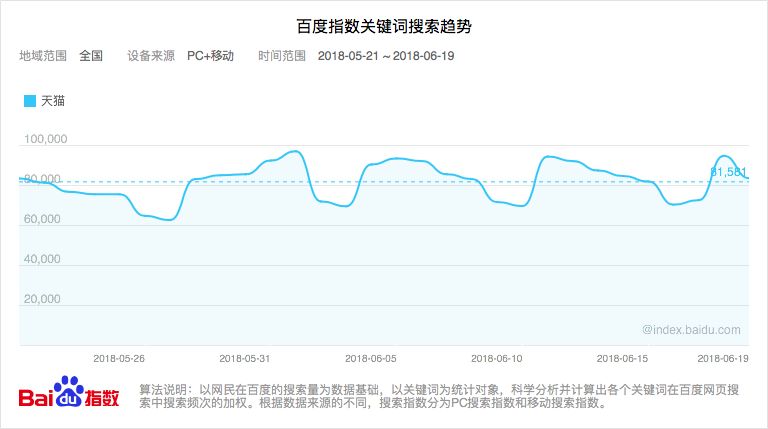
Task: Click the blue 天猫 legend swatch
Action: (x=30, y=101)
